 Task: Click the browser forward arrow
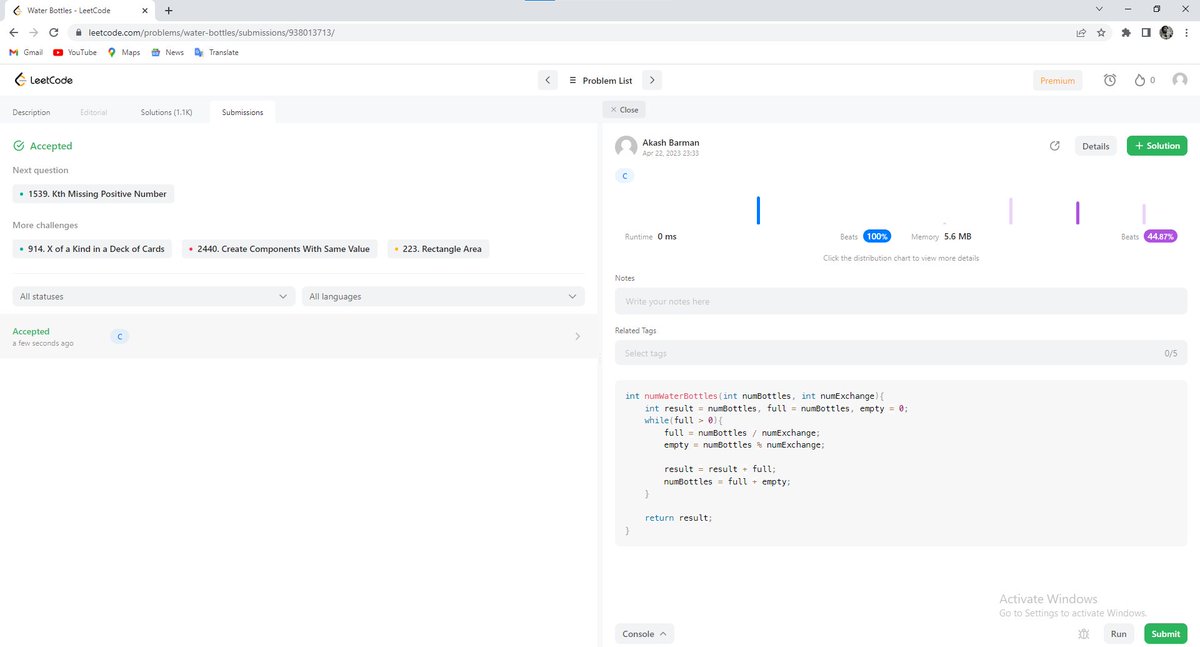(x=33, y=32)
